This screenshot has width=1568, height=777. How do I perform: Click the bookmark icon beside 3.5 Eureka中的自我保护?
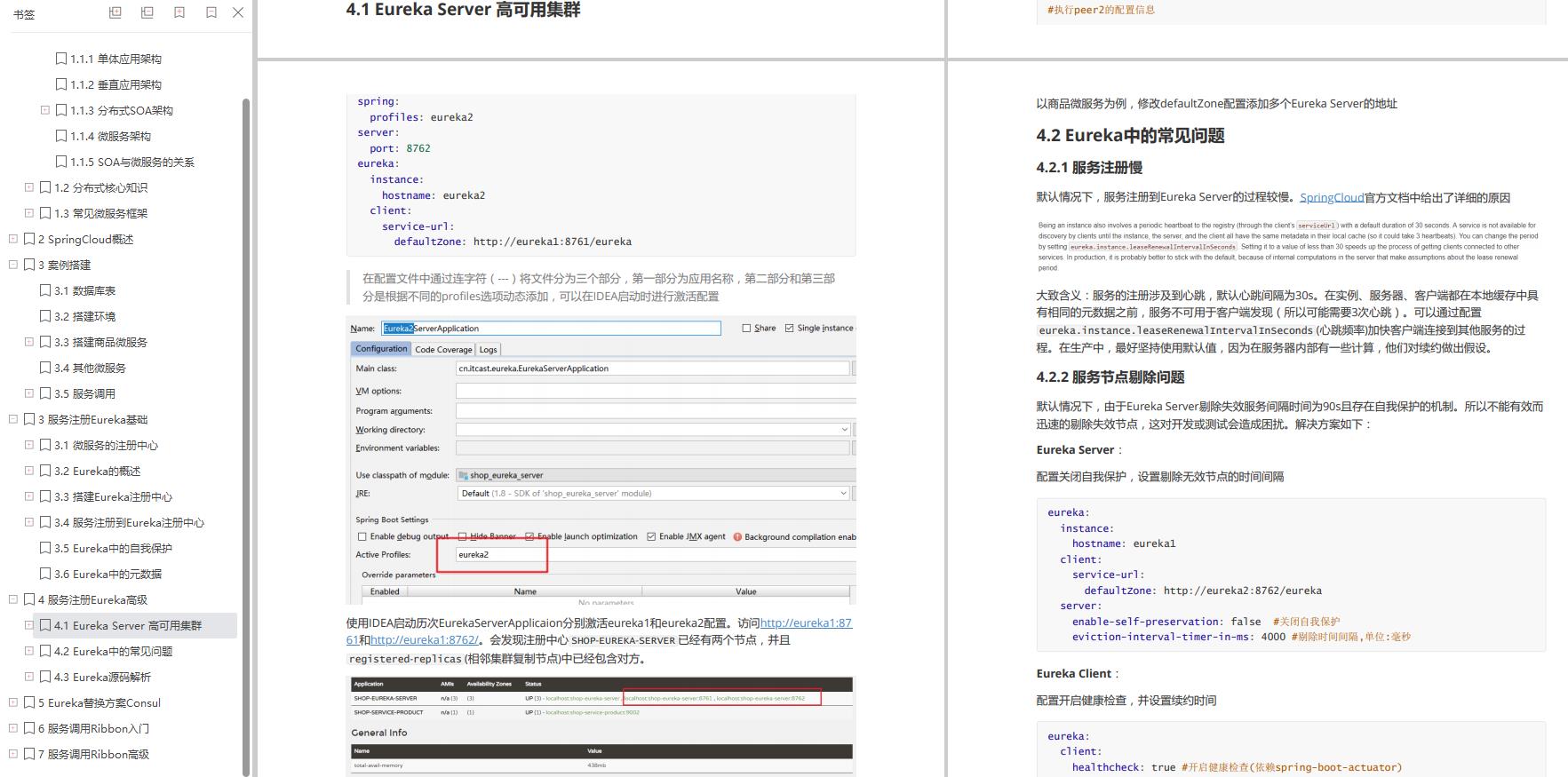[x=45, y=548]
